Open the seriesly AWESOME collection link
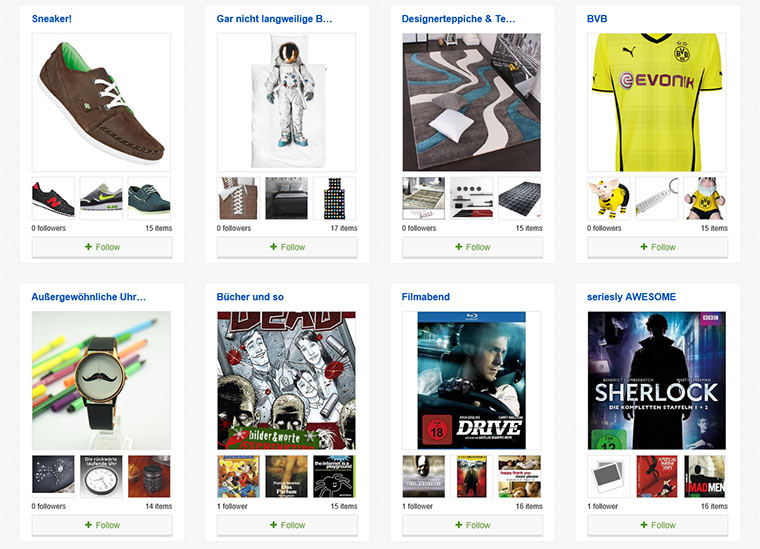Image resolution: width=760 pixels, height=549 pixels. (x=631, y=297)
